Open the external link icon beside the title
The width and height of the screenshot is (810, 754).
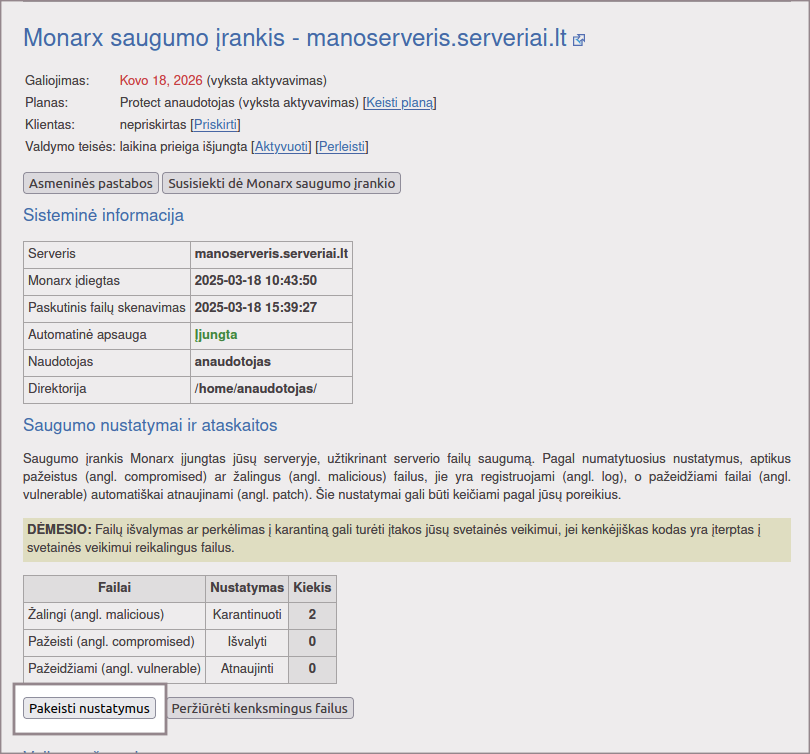[579, 41]
